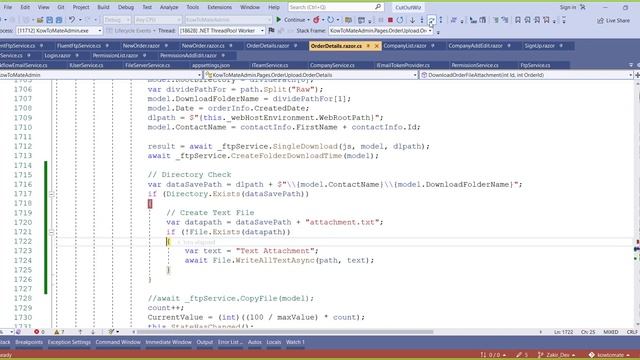Click the first bookmark toolbar icon
Image resolution: width=640 pixels, height=360 pixels.
click(518, 20)
